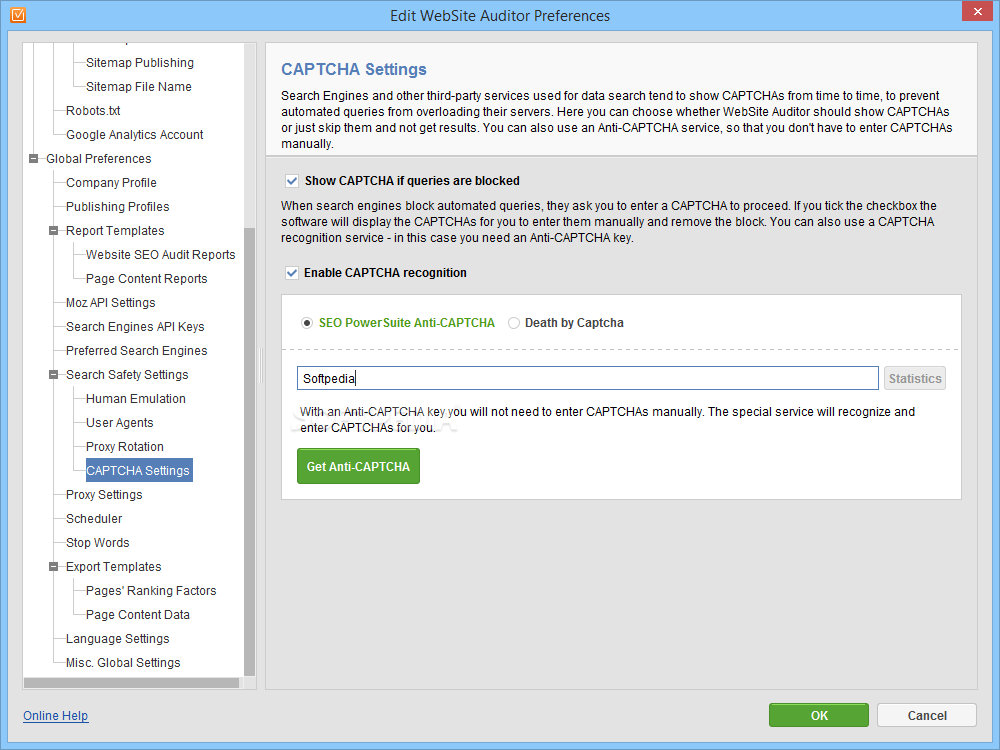Open Page Content Data item
This screenshot has height=750, width=1000.
click(x=138, y=615)
